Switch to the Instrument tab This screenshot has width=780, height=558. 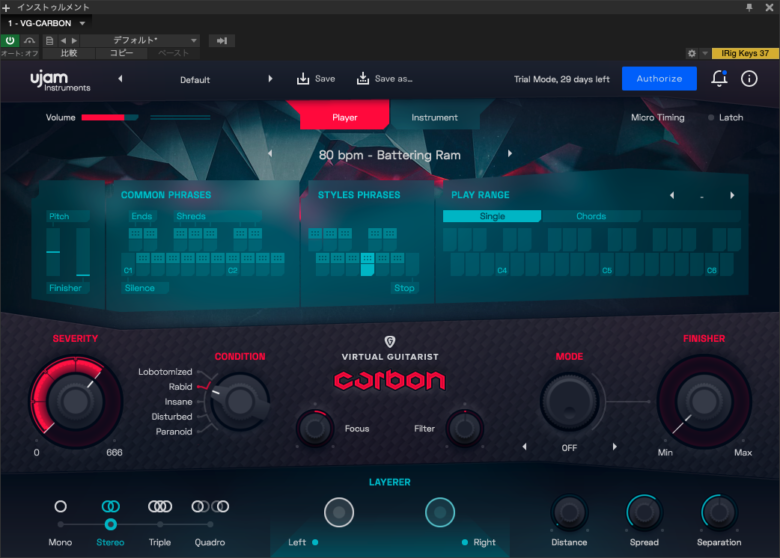(x=434, y=117)
